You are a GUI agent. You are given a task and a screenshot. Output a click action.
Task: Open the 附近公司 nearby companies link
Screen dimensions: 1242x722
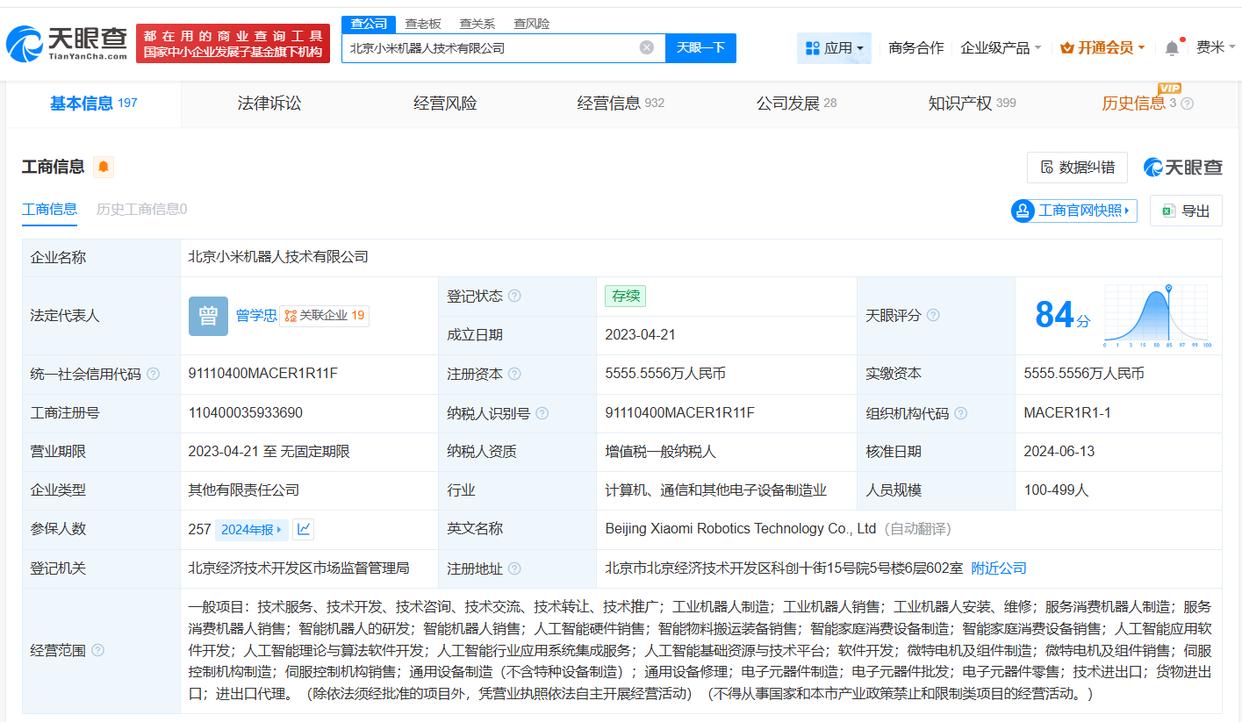998,568
